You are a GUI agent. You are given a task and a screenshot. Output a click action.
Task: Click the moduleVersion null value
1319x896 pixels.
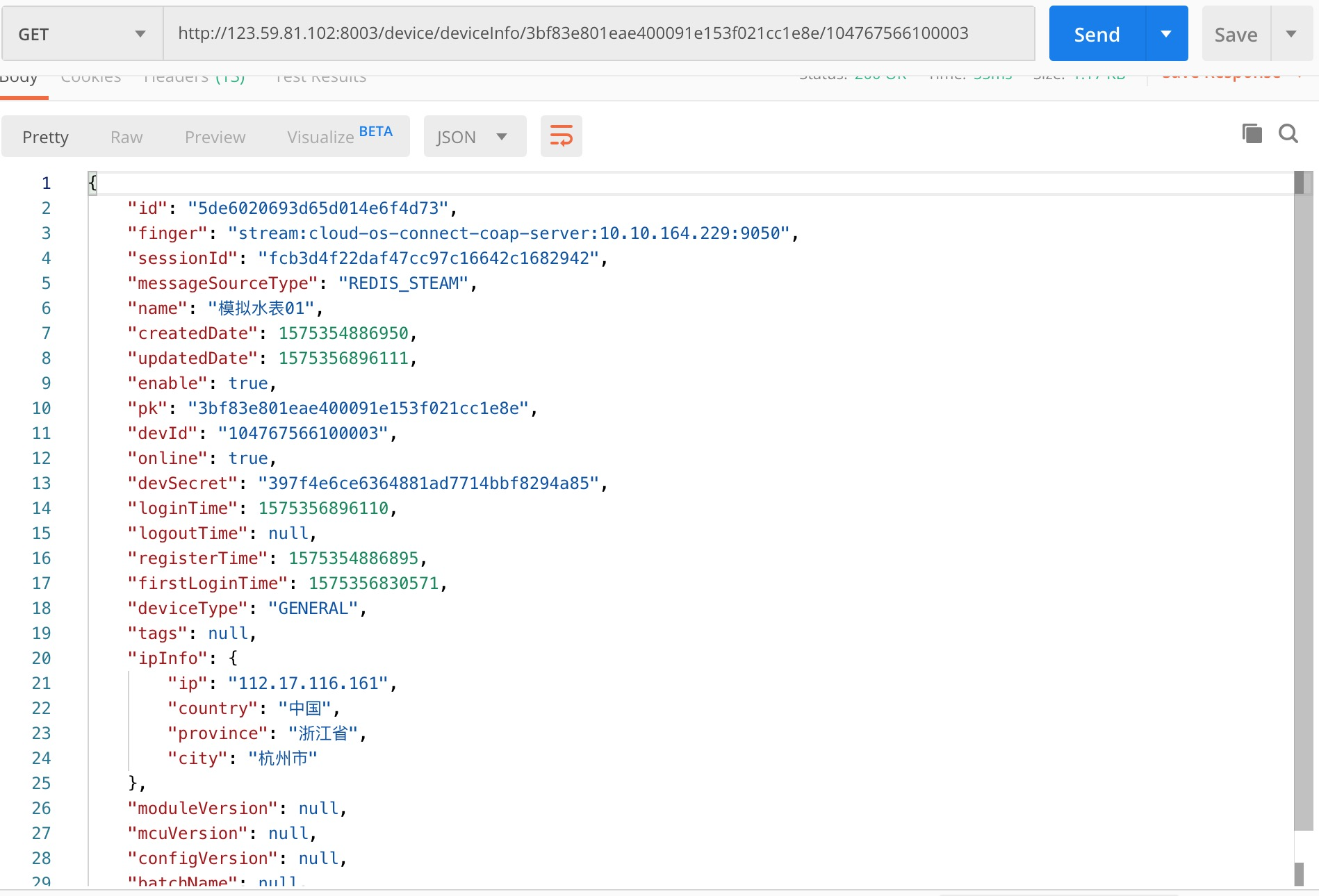[x=318, y=808]
